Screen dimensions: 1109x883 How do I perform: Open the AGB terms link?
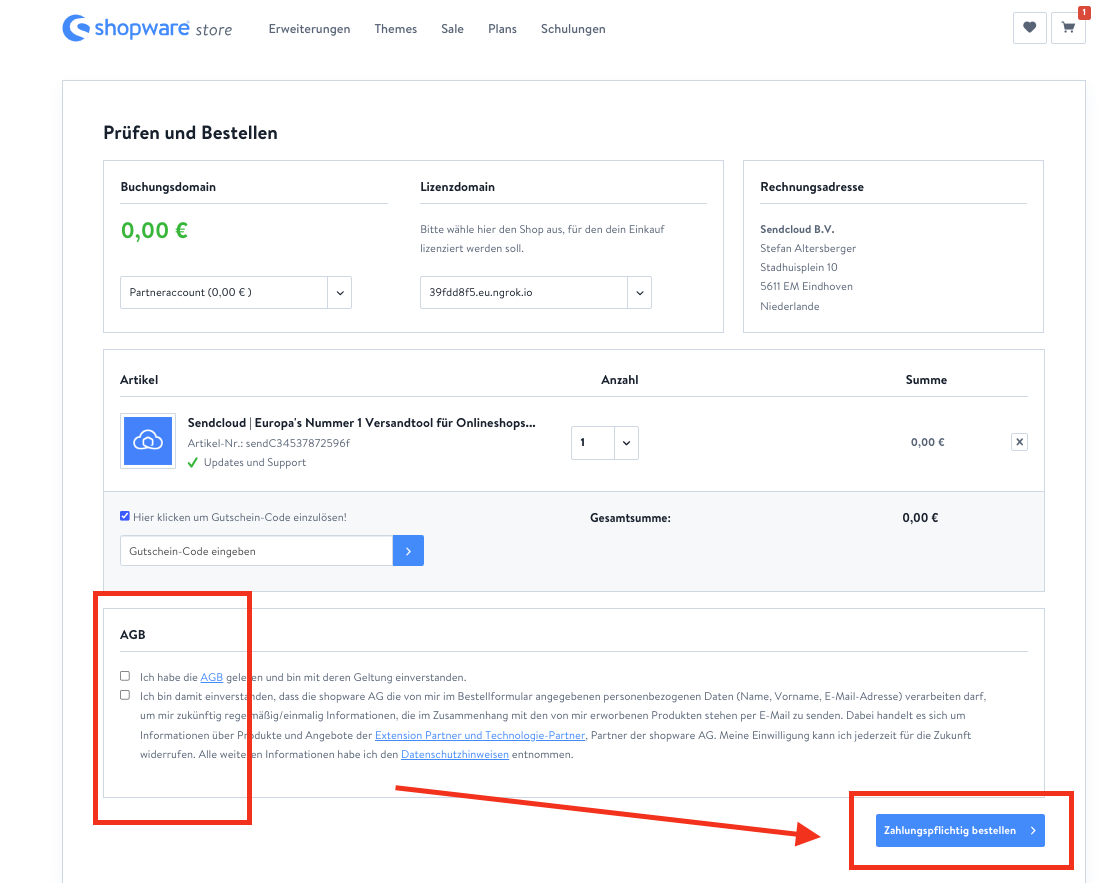(211, 677)
